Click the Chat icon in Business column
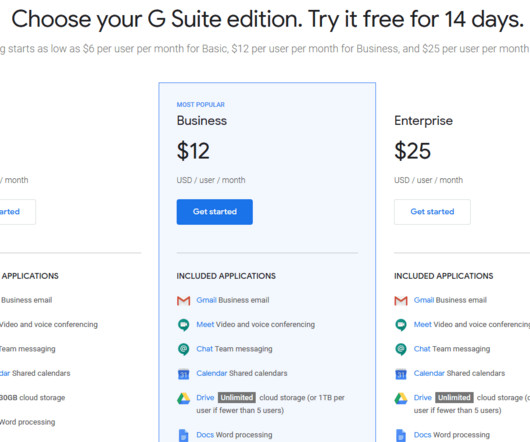 pos(184,349)
